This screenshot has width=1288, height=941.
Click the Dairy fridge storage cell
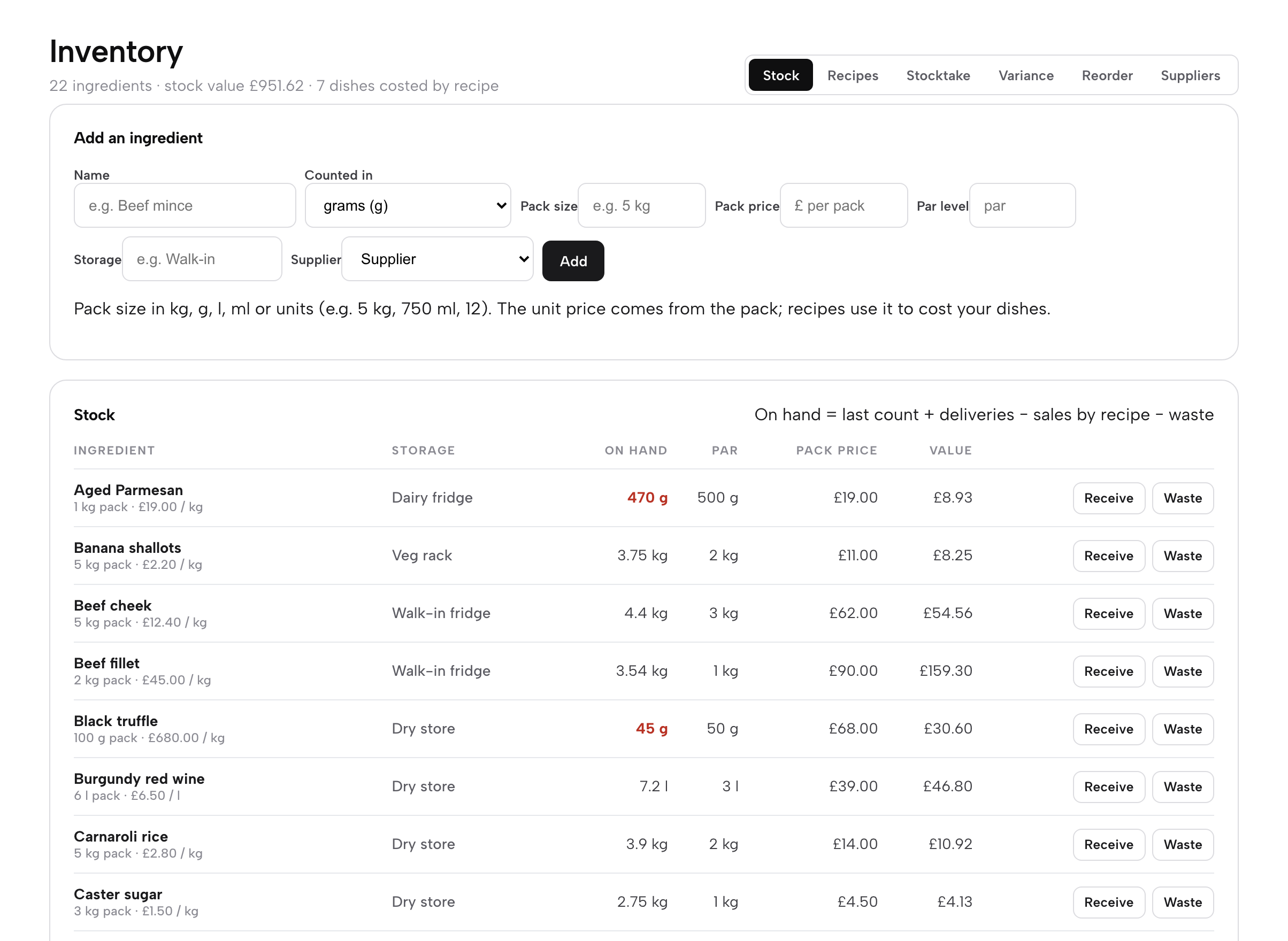[x=432, y=497]
